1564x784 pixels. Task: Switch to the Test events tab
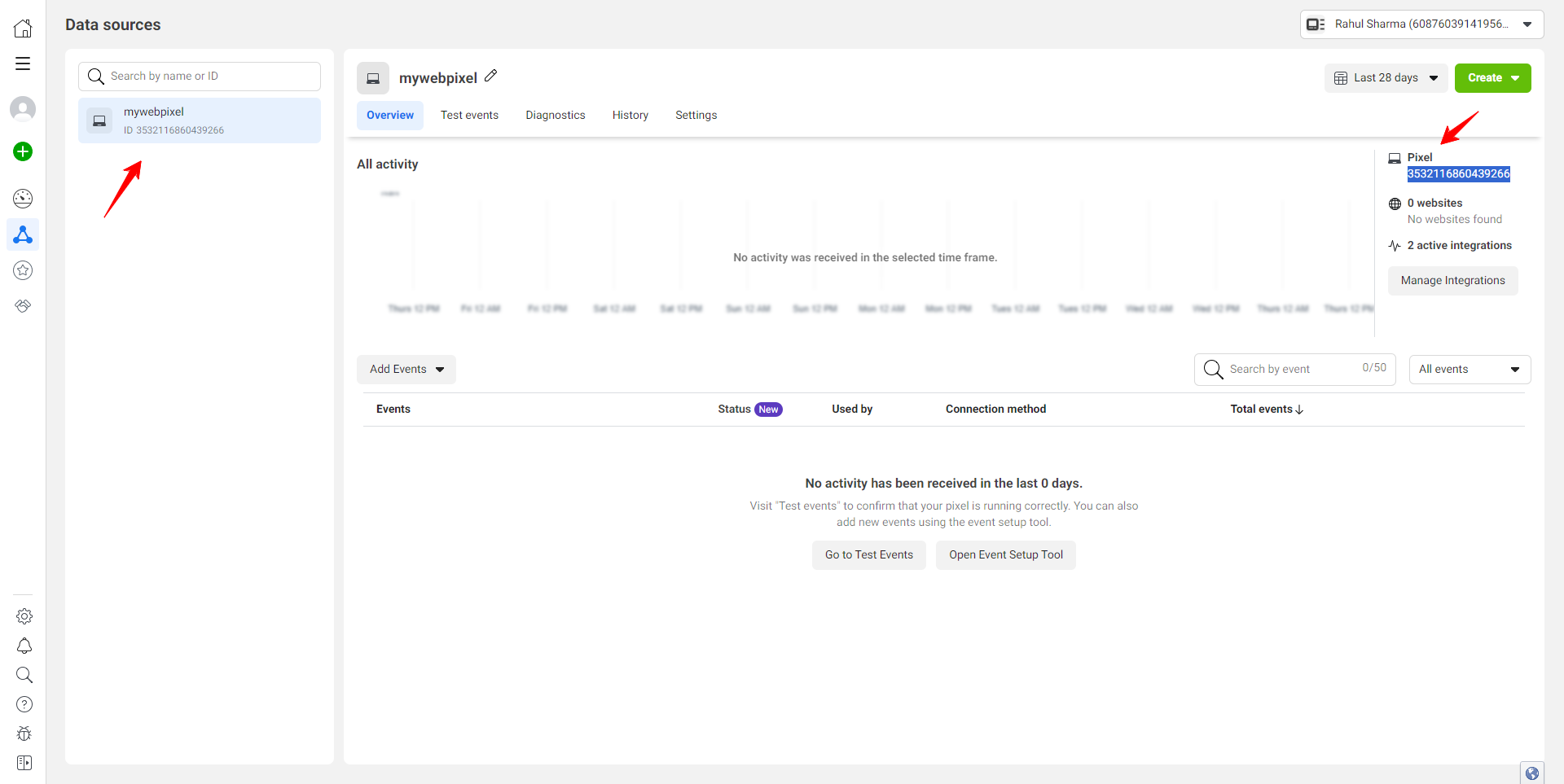click(469, 116)
